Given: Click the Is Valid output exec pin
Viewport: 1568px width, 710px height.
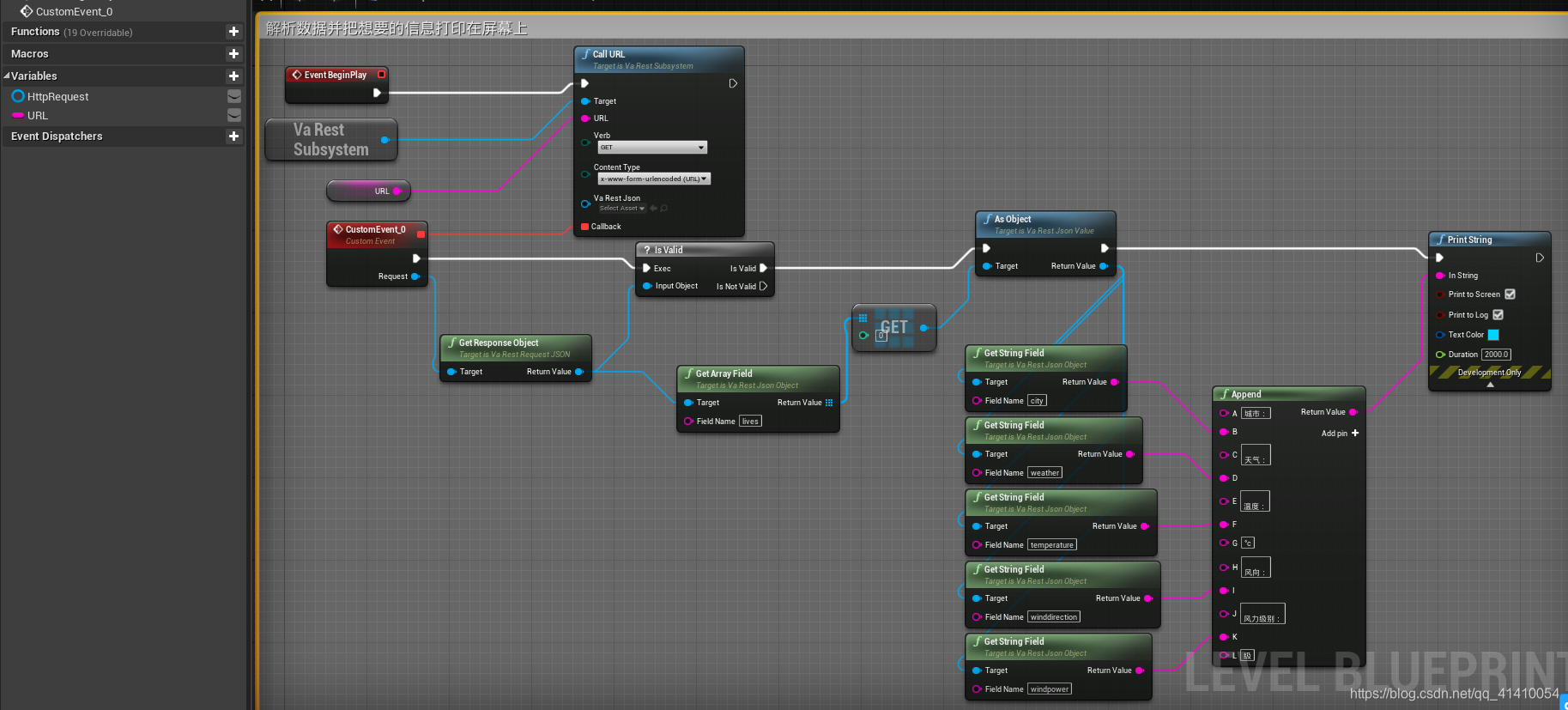Looking at the screenshot, I should (x=763, y=269).
